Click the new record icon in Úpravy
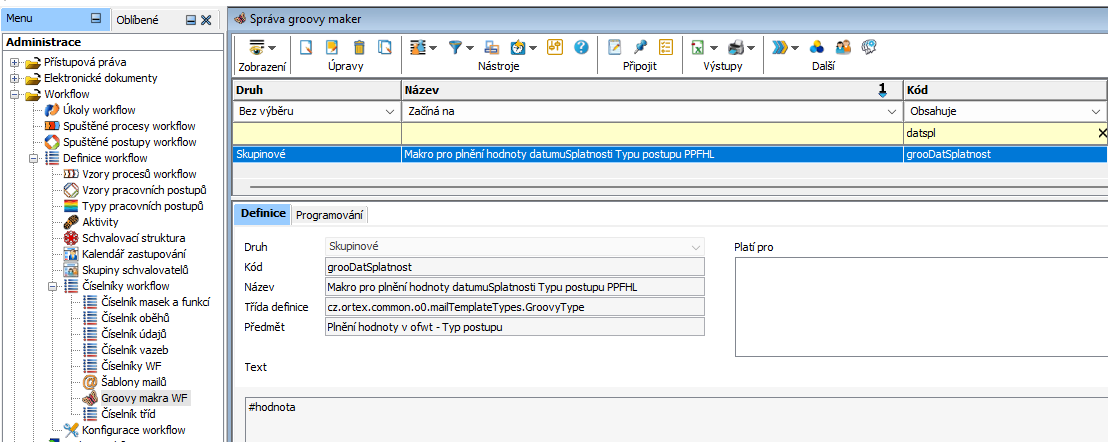1108x442 pixels. [x=307, y=47]
